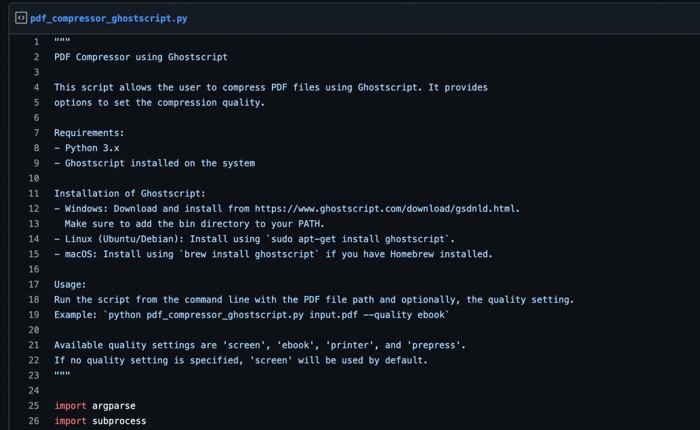Click 'Ghostscript installed on the system' line
Image resolution: width=700 pixels, height=430 pixels.
click(x=160, y=163)
